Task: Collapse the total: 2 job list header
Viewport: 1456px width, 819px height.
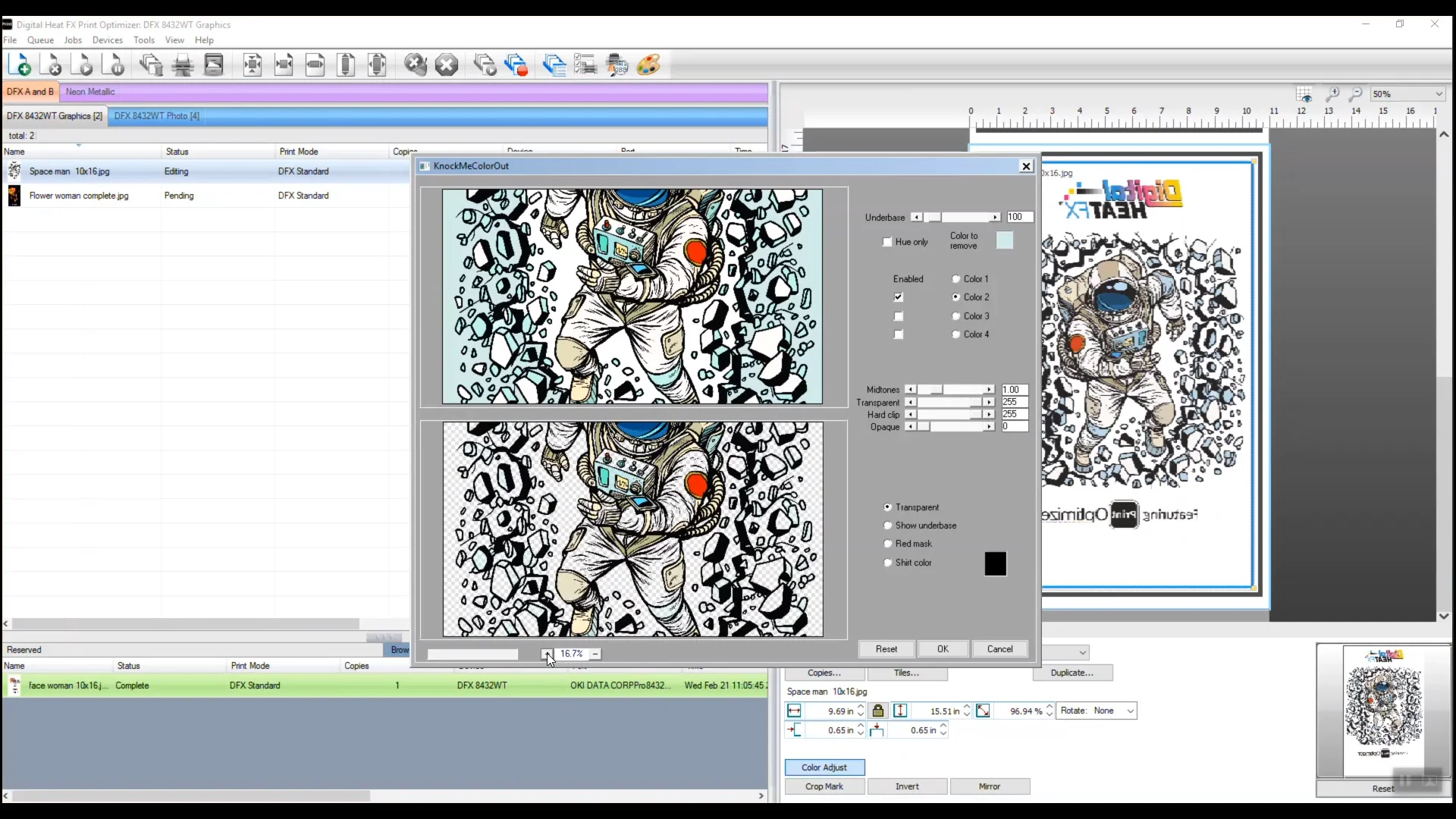Action: click(x=78, y=145)
